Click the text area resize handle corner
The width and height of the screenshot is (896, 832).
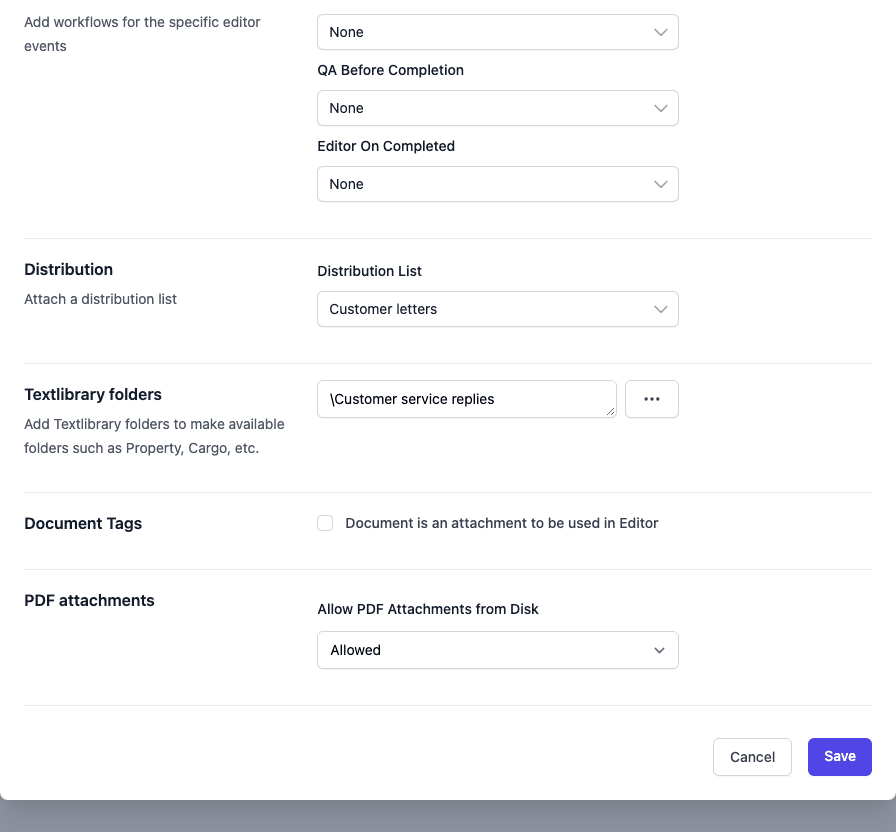610,411
